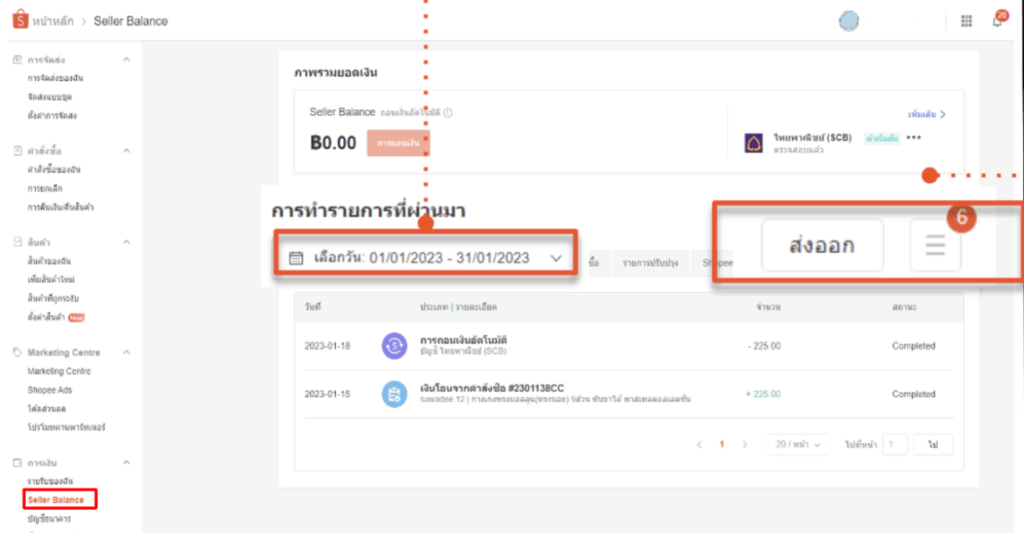Open the notifications bell
The height and width of the screenshot is (533, 1024).
[x=997, y=21]
